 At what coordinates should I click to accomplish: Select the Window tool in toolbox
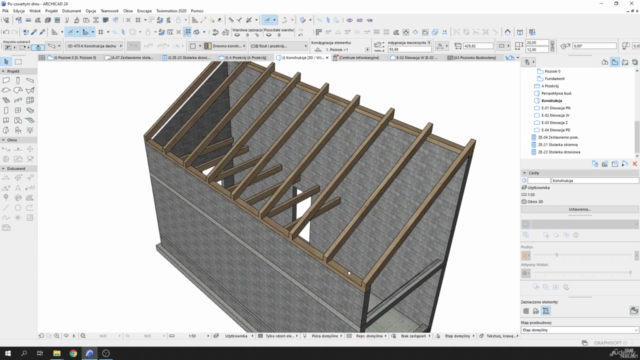pos(18,110)
